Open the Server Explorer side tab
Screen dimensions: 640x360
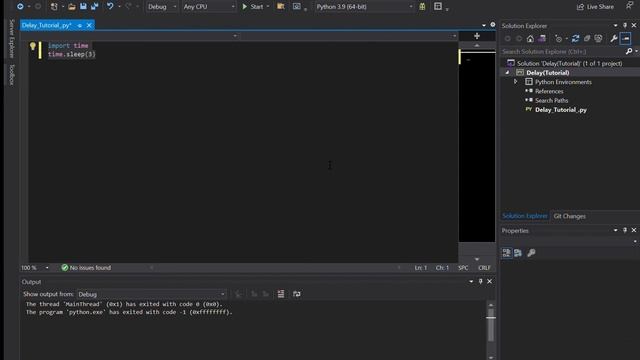[x=12, y=38]
